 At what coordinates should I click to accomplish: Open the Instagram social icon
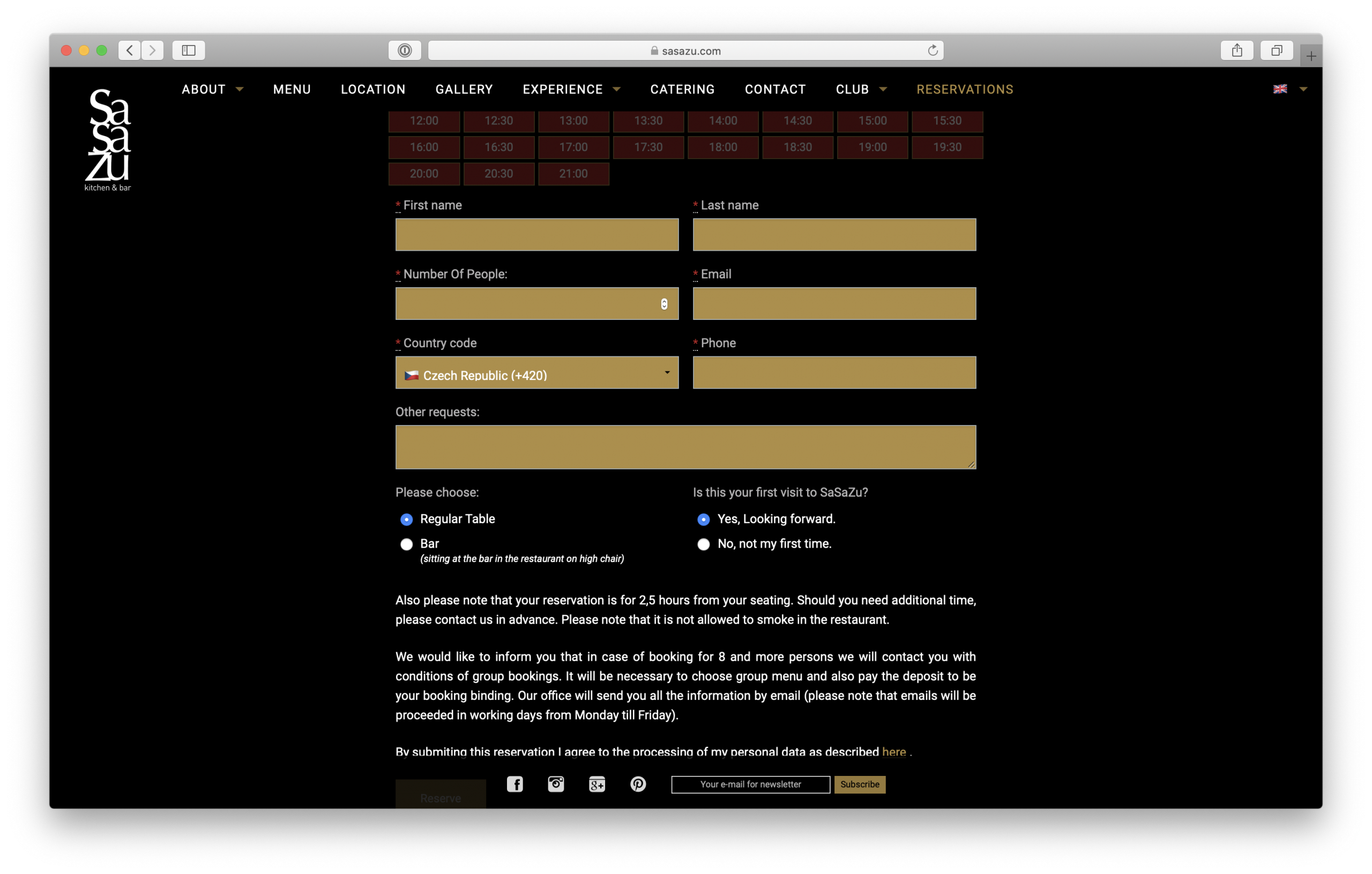(556, 784)
